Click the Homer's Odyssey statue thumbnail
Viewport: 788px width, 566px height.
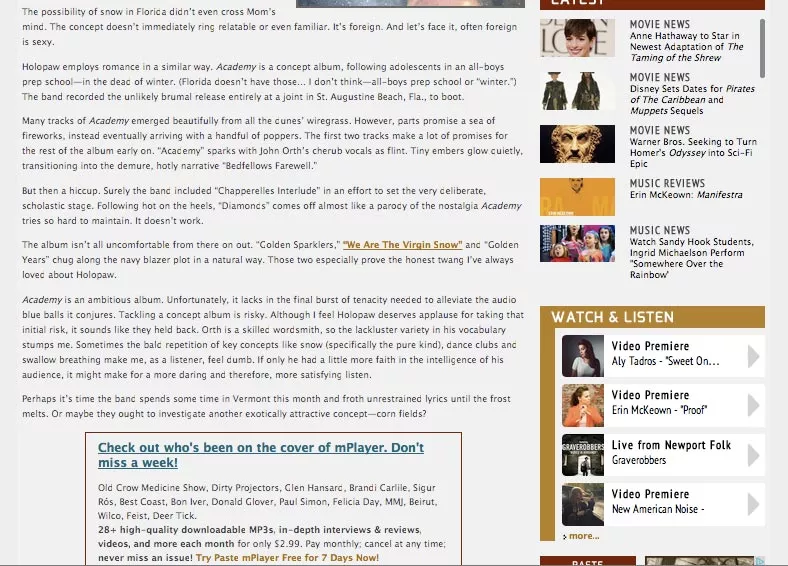click(577, 144)
